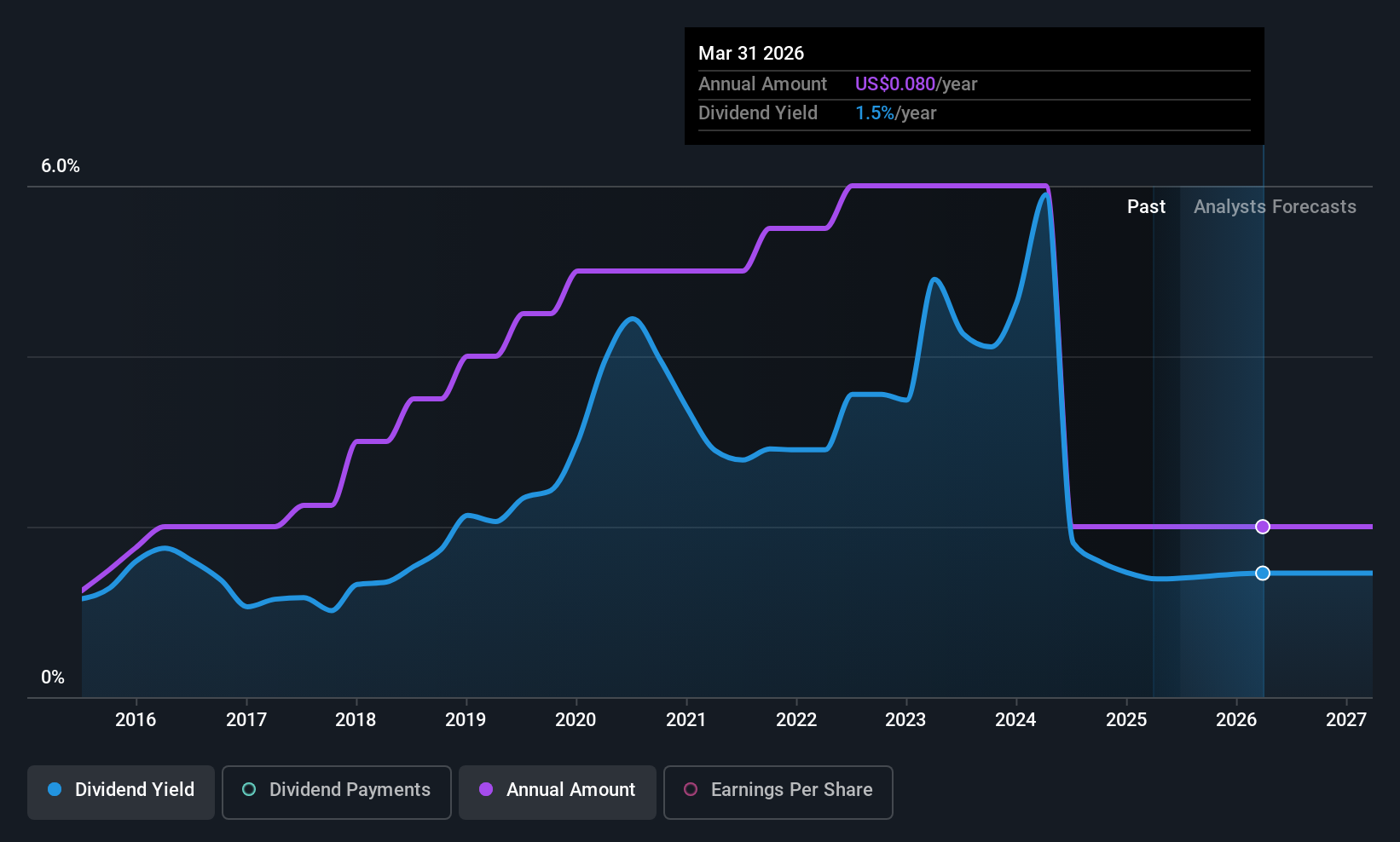Click the hollow Earnings Per Share circle
Viewport: 1400px width, 842px height.
pyautogui.click(x=691, y=789)
